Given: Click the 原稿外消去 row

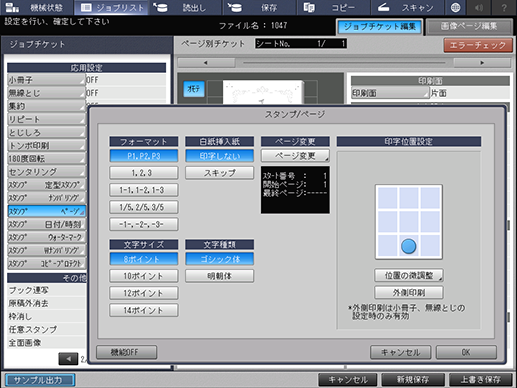Looking at the screenshot, I should pos(47,303).
